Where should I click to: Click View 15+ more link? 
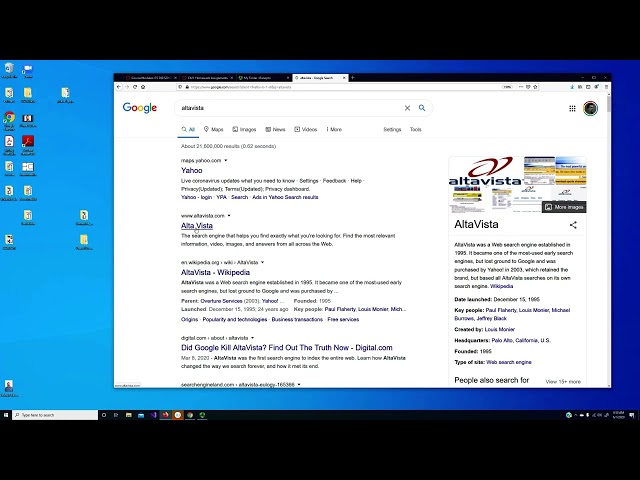pyautogui.click(x=563, y=382)
